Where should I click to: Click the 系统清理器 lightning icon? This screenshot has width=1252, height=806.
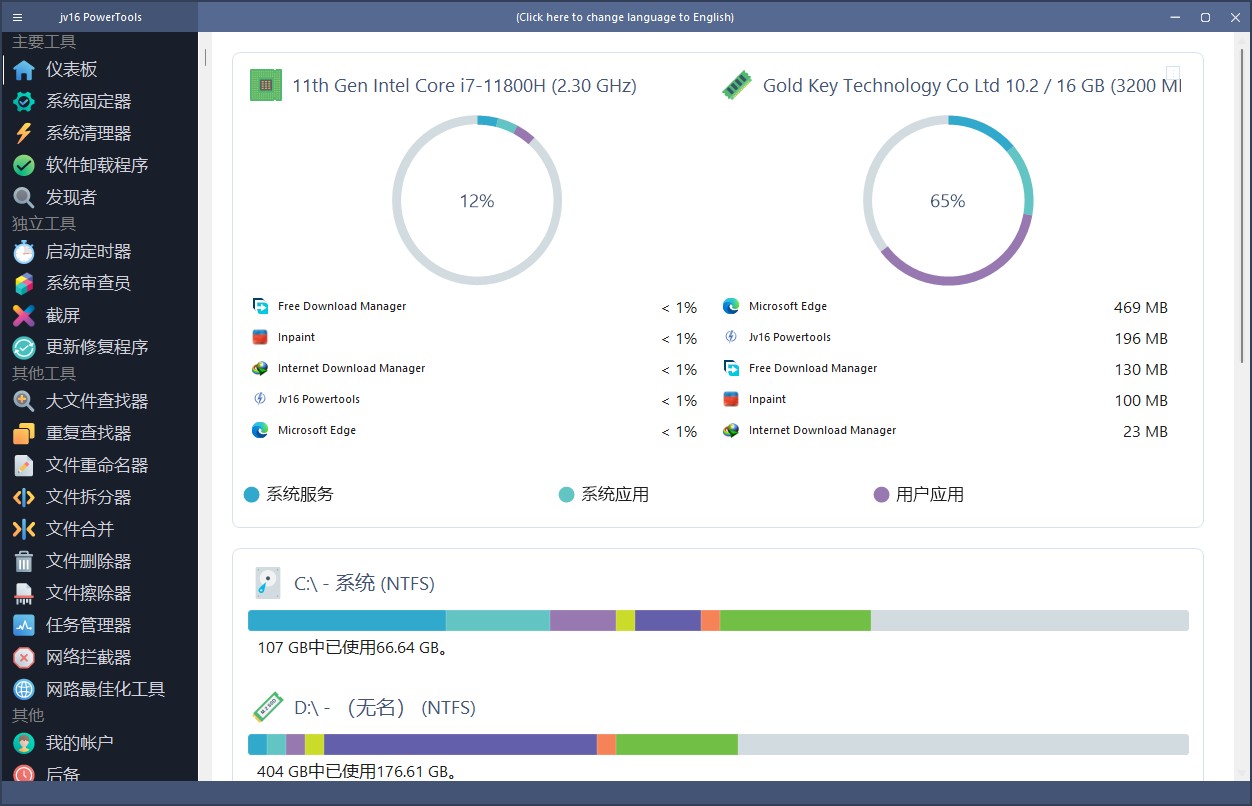coord(24,134)
